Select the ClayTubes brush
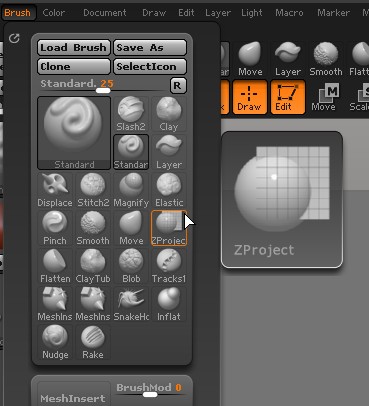This screenshot has height=406, width=369. click(93, 266)
